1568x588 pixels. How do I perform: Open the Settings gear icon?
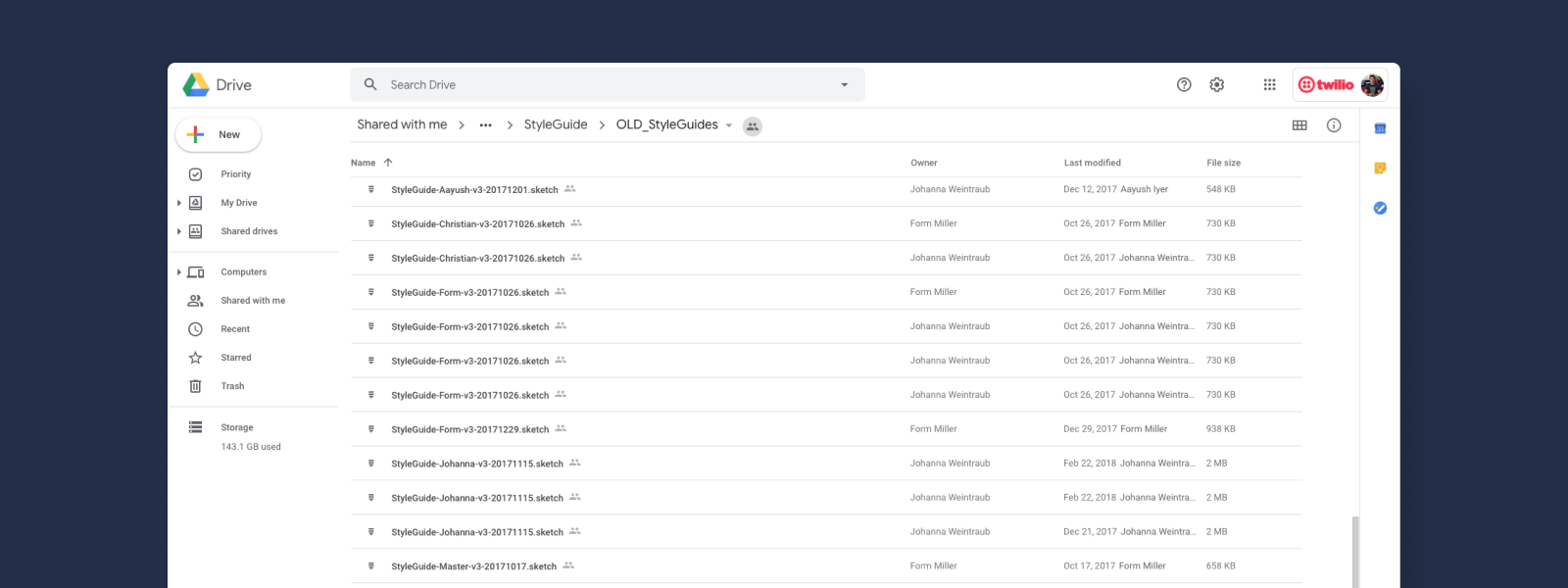pyautogui.click(x=1217, y=84)
